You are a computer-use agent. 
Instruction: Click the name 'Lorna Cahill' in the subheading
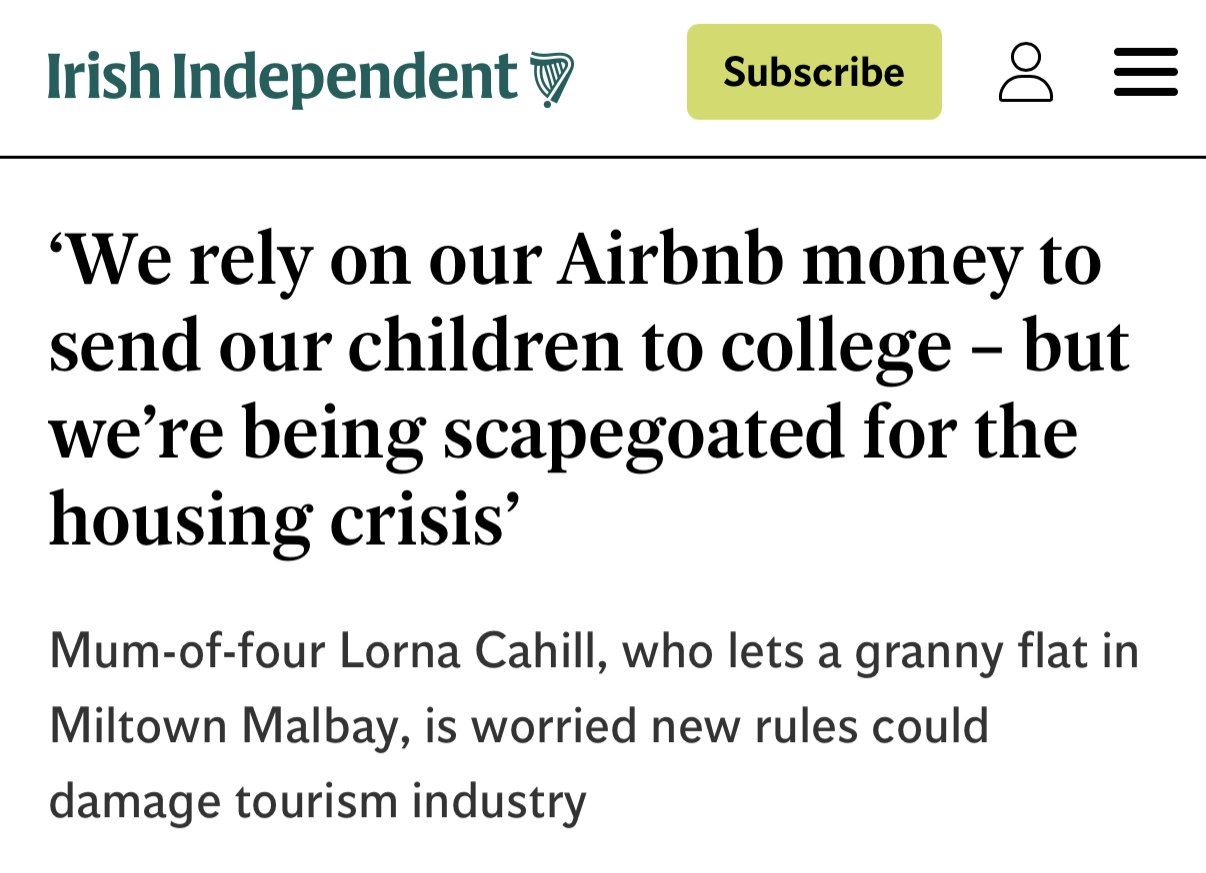[471, 653]
